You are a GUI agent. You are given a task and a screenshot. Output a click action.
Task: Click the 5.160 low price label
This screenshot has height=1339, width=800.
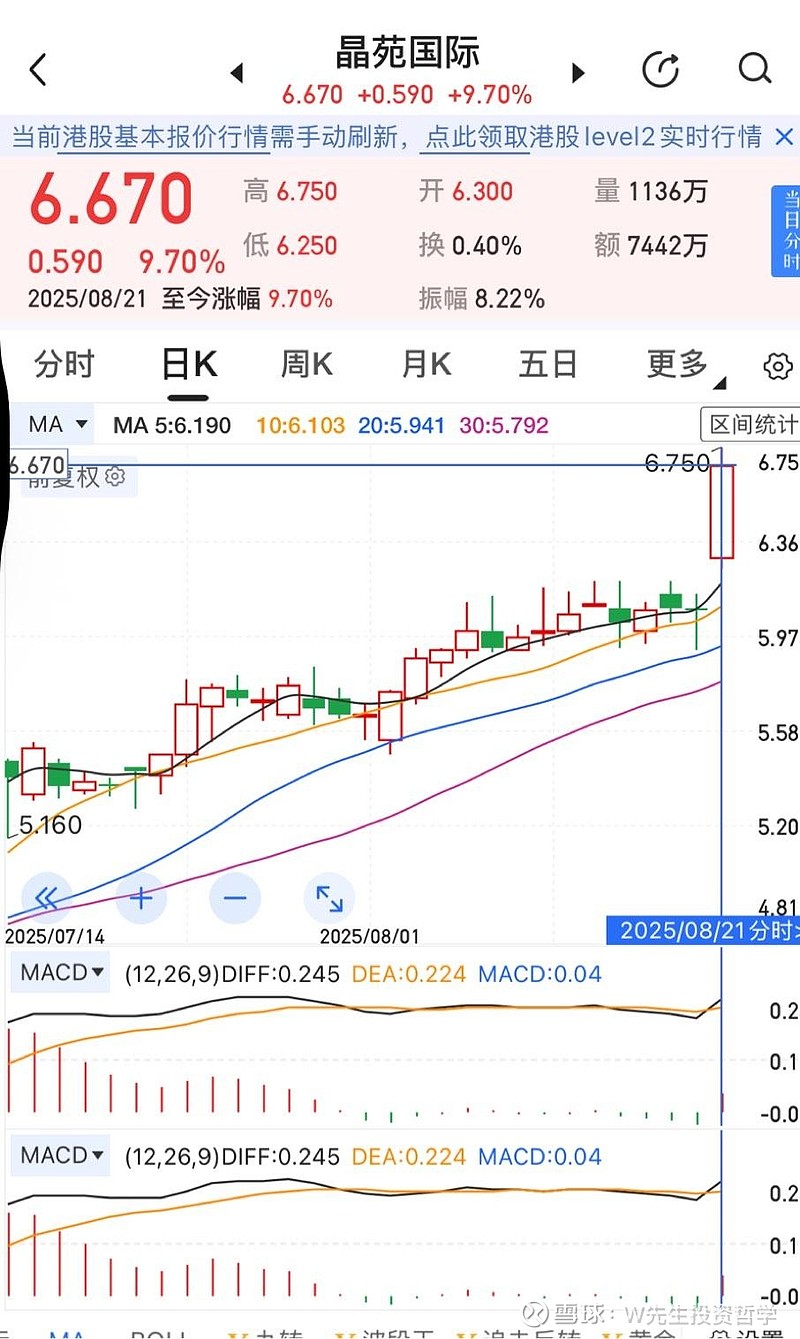(x=49, y=826)
